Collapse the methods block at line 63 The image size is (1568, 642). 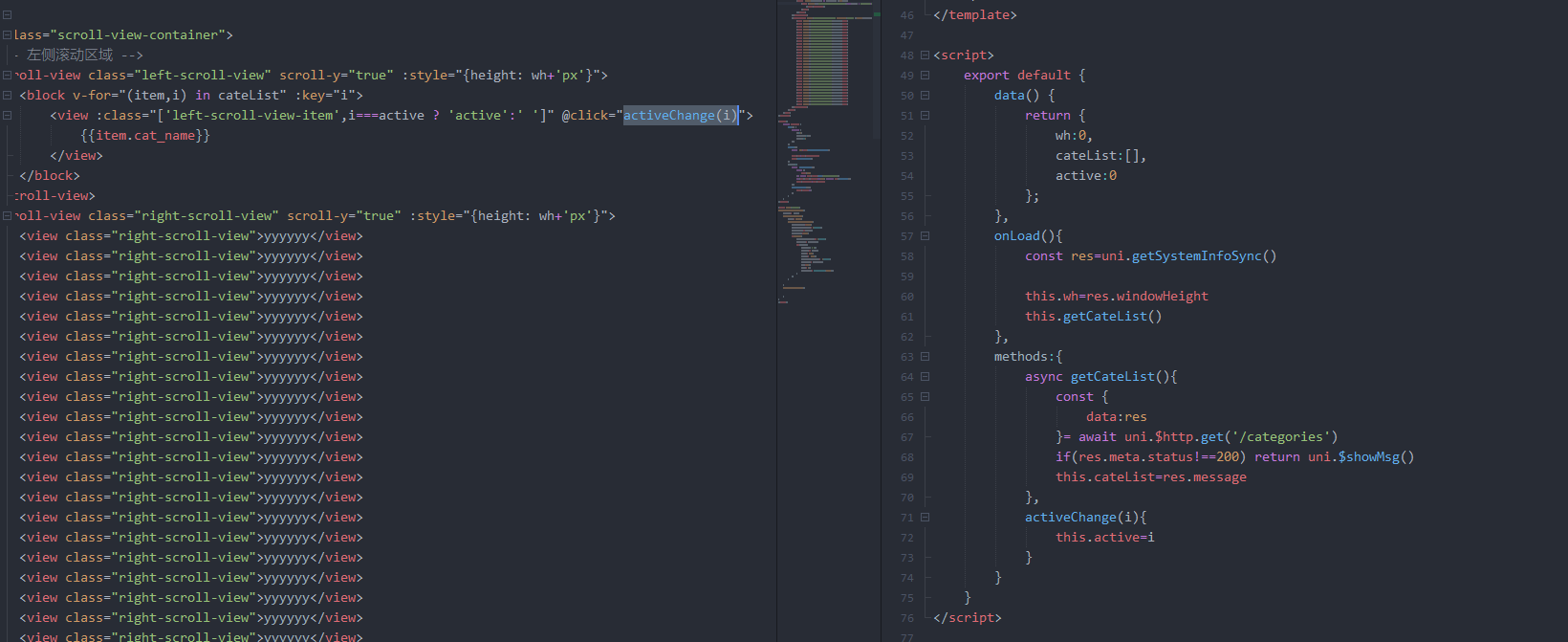coord(925,357)
